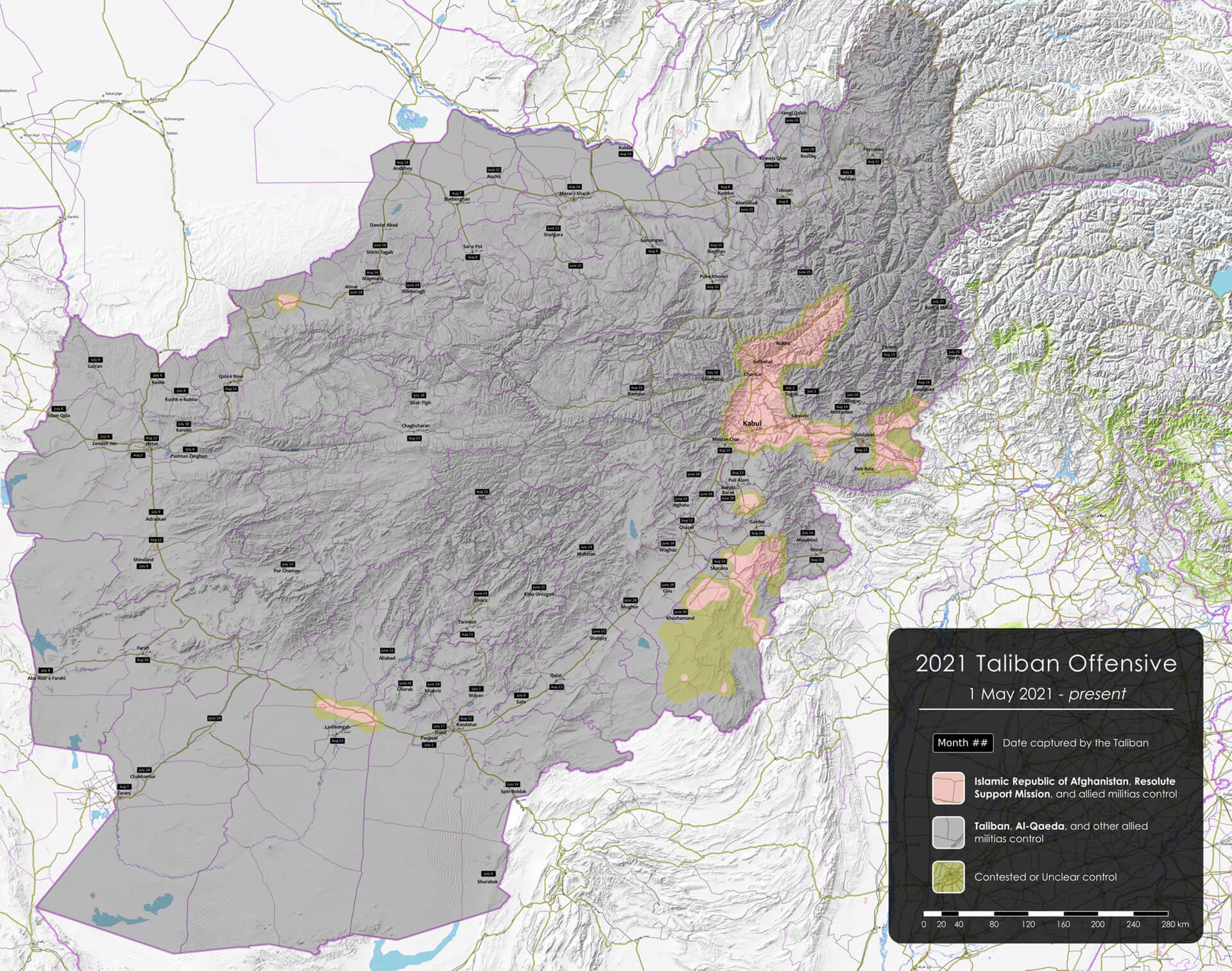Click the Kunduz "Aug 8" date marker

click(724, 187)
